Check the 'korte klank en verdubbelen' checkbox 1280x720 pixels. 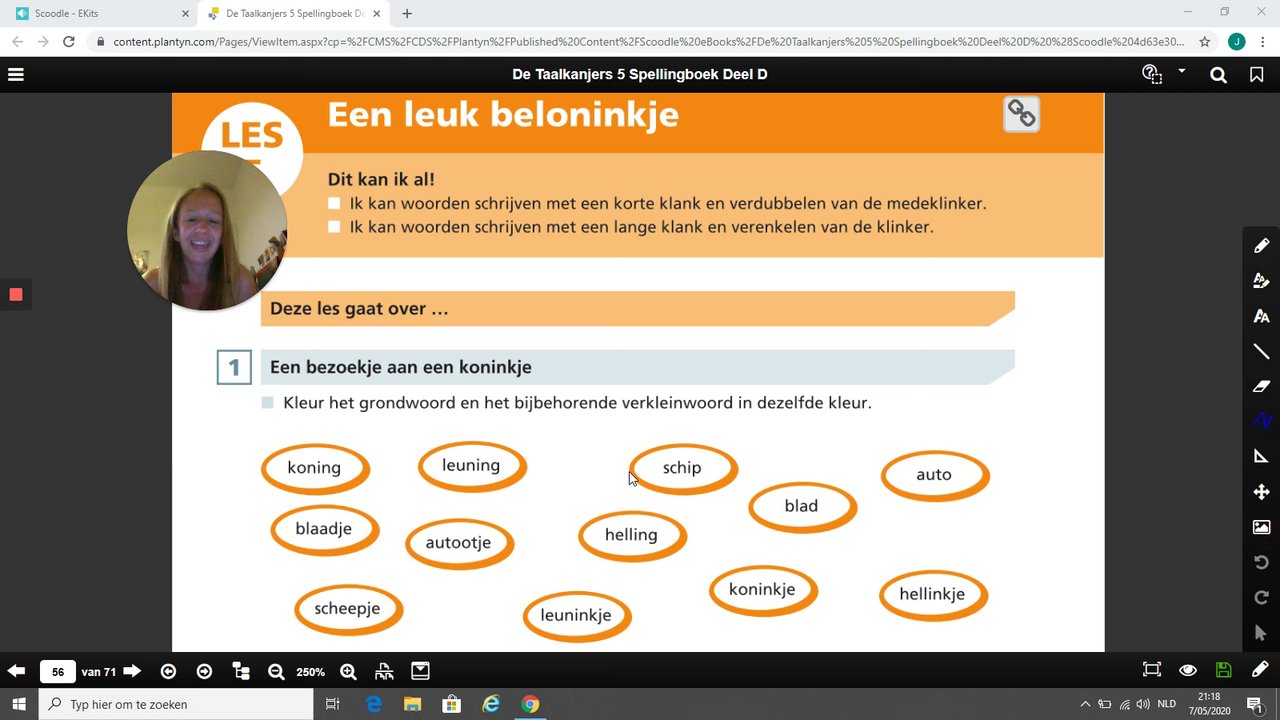334,203
